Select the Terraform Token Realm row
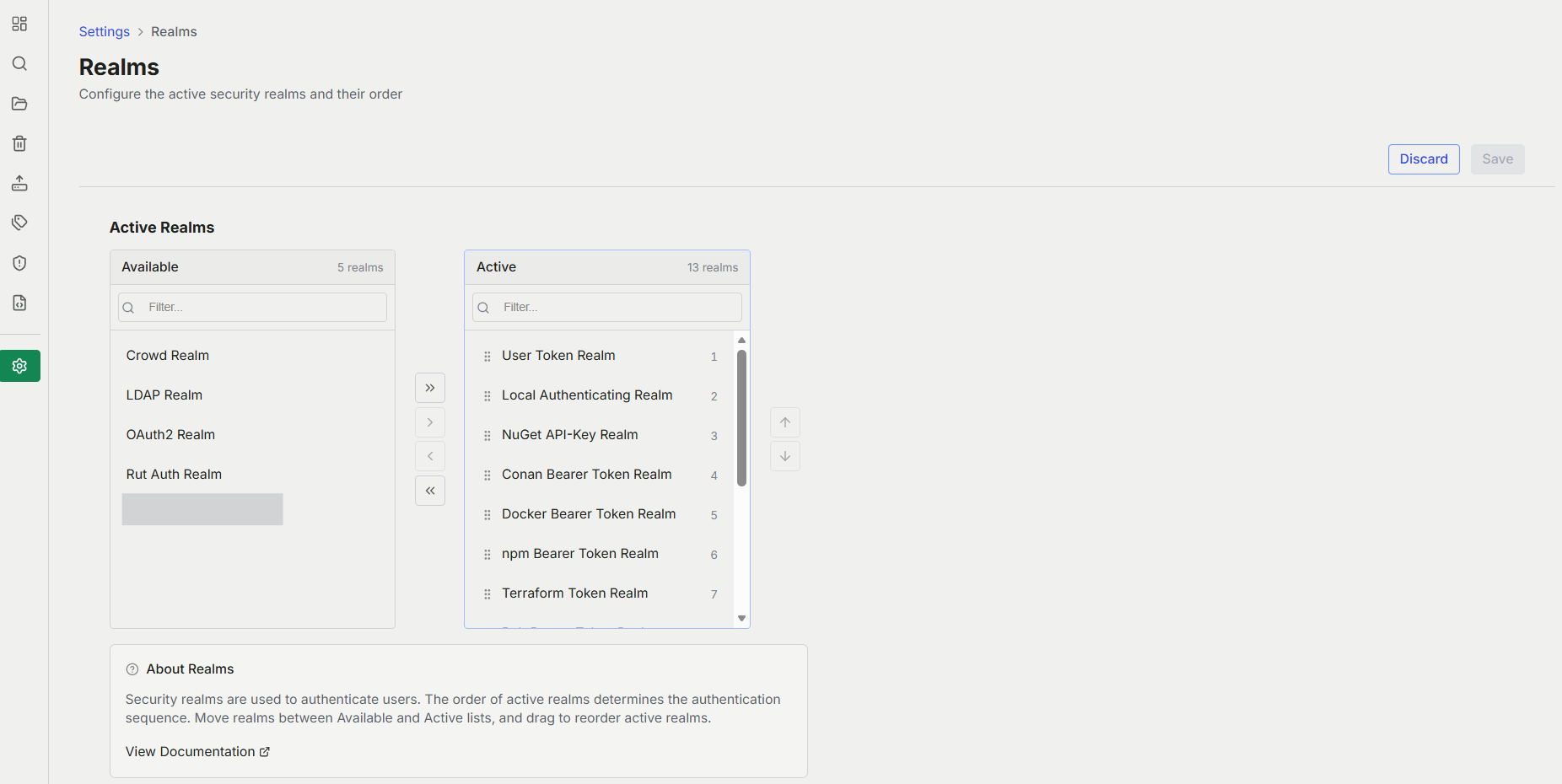 point(601,593)
